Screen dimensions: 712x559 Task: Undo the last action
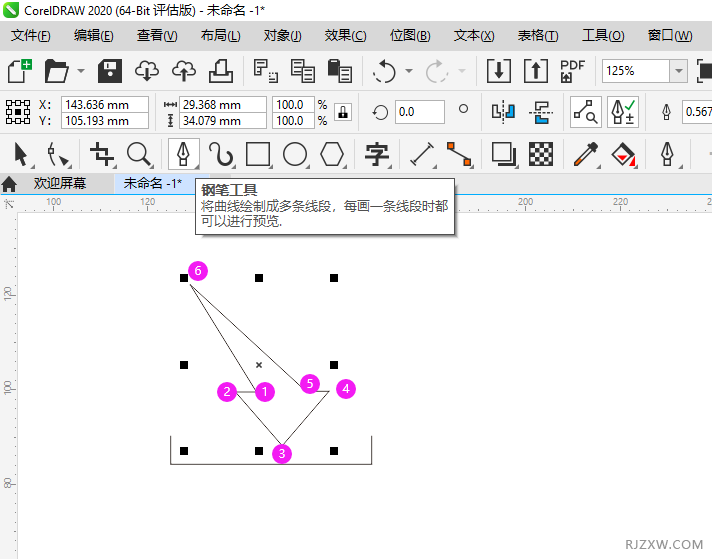click(384, 71)
